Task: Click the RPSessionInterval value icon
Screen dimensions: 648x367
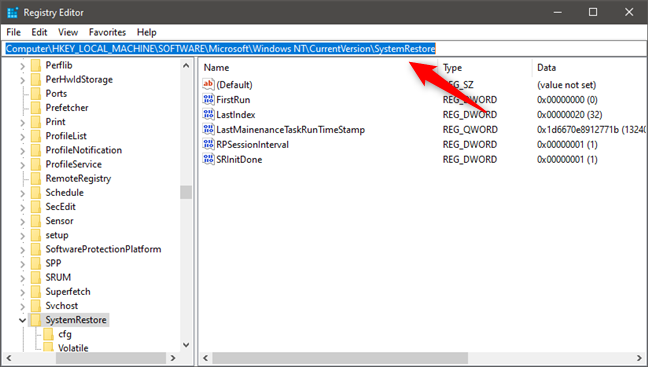Action: (x=208, y=144)
